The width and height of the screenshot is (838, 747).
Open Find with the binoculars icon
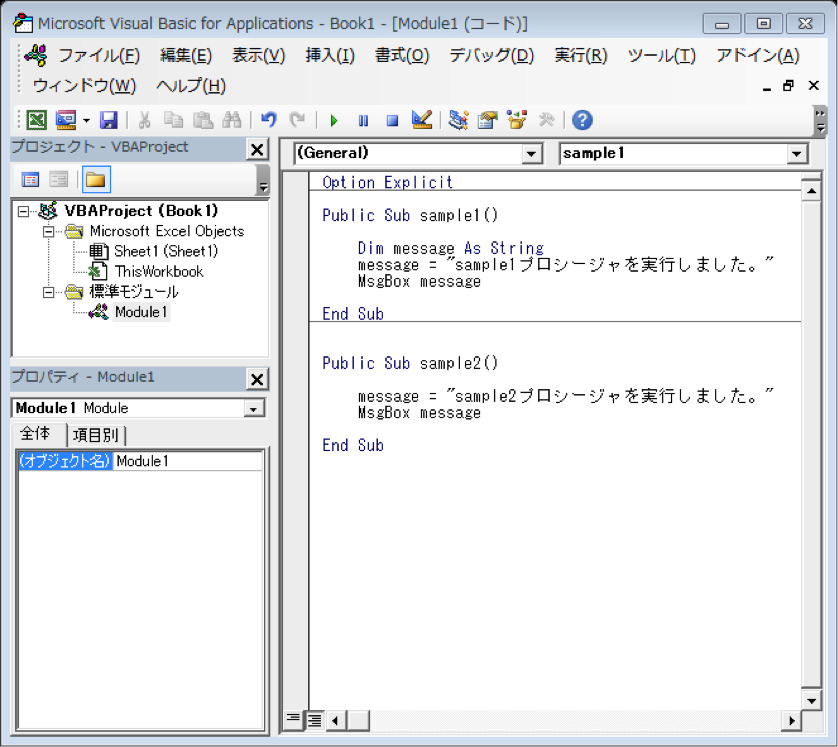click(231, 120)
